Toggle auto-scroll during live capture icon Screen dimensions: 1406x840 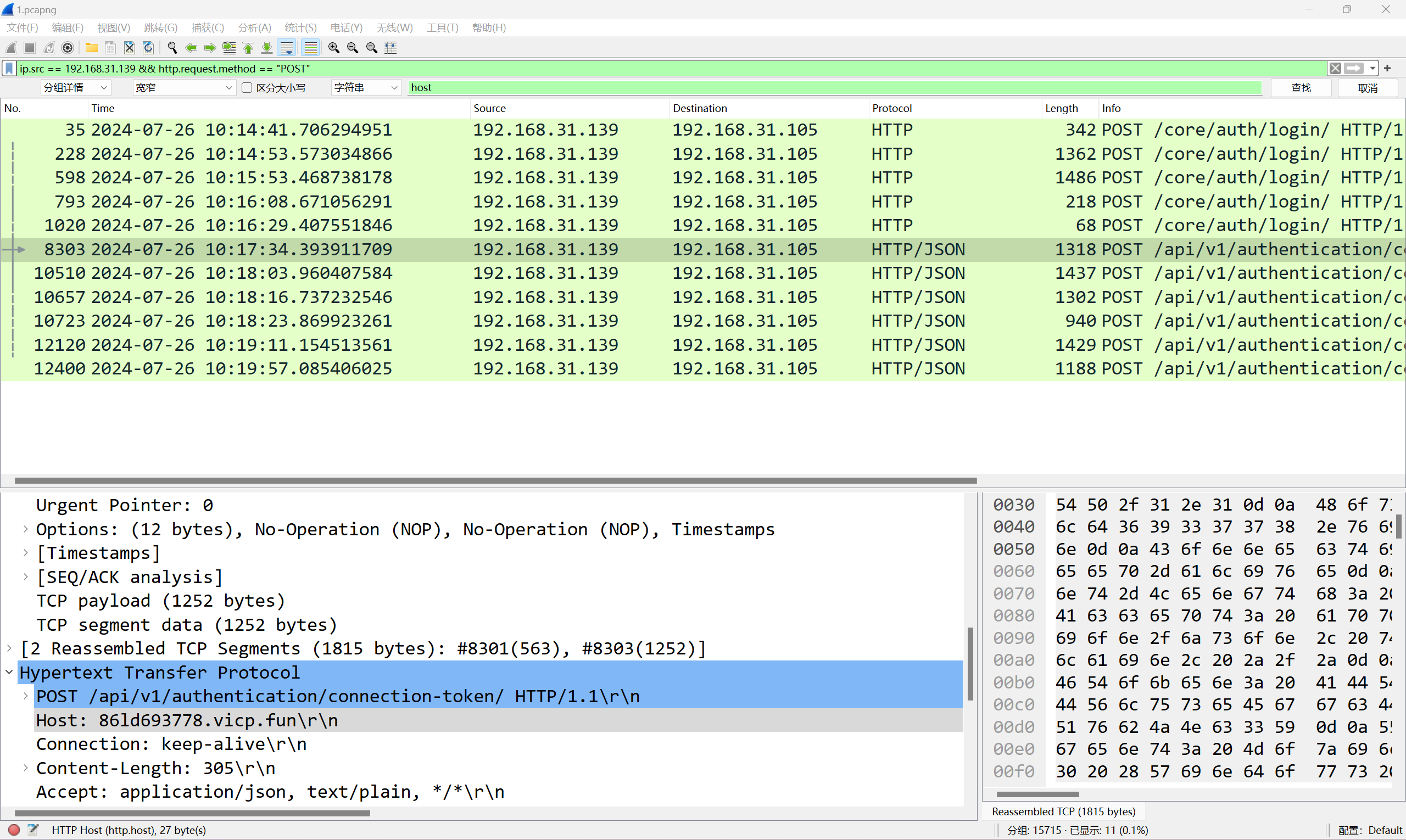point(287,48)
